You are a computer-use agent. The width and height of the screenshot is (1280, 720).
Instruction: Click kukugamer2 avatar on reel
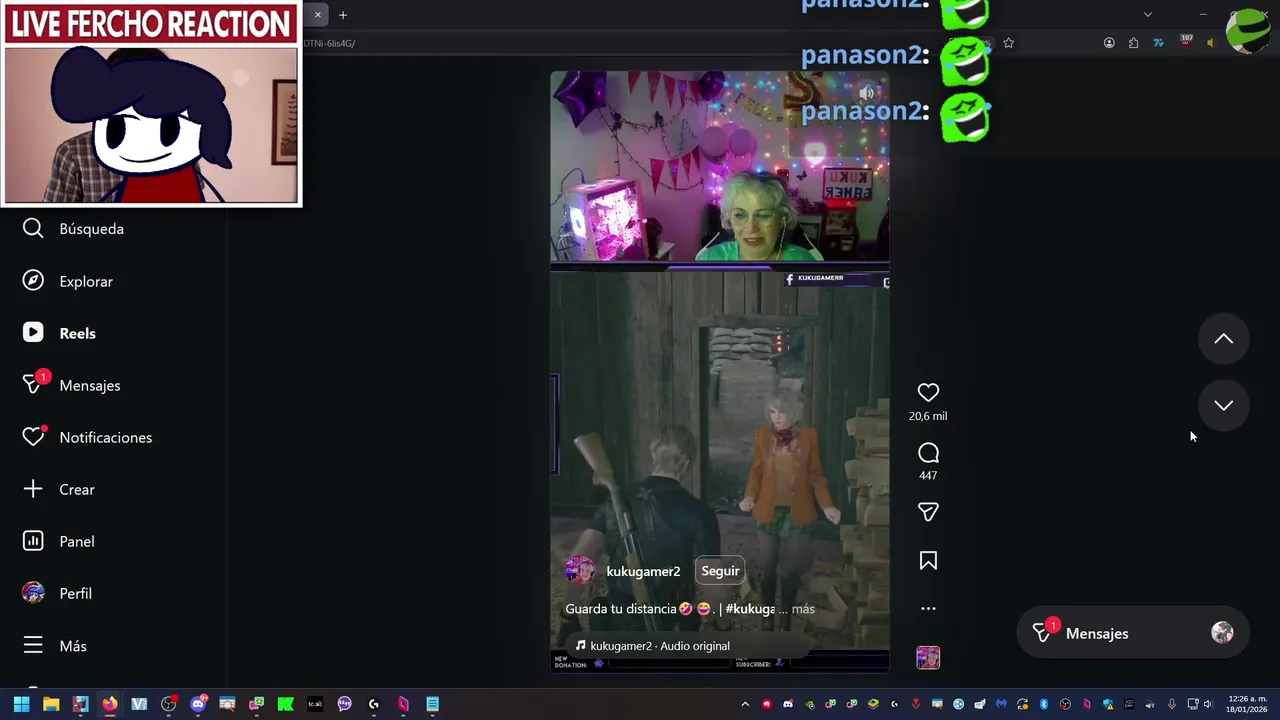[580, 571]
